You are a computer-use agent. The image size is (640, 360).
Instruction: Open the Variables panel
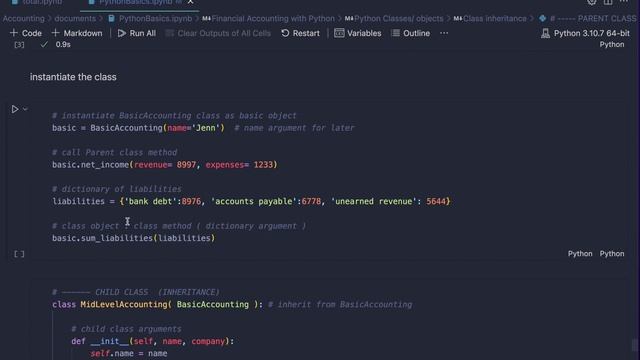[358, 33]
